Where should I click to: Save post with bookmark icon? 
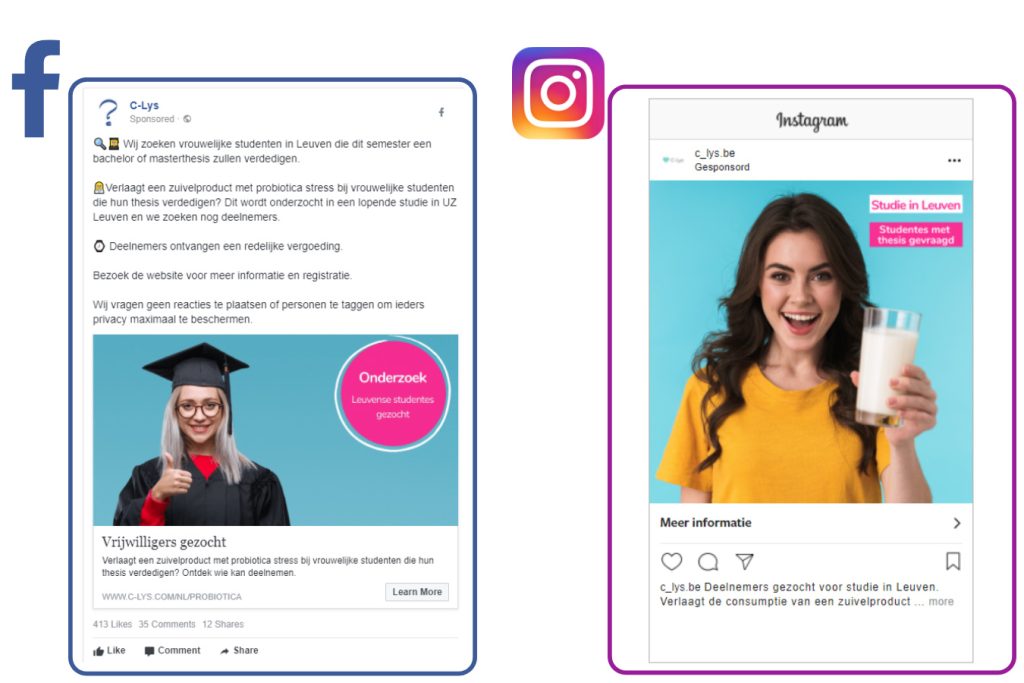[953, 562]
